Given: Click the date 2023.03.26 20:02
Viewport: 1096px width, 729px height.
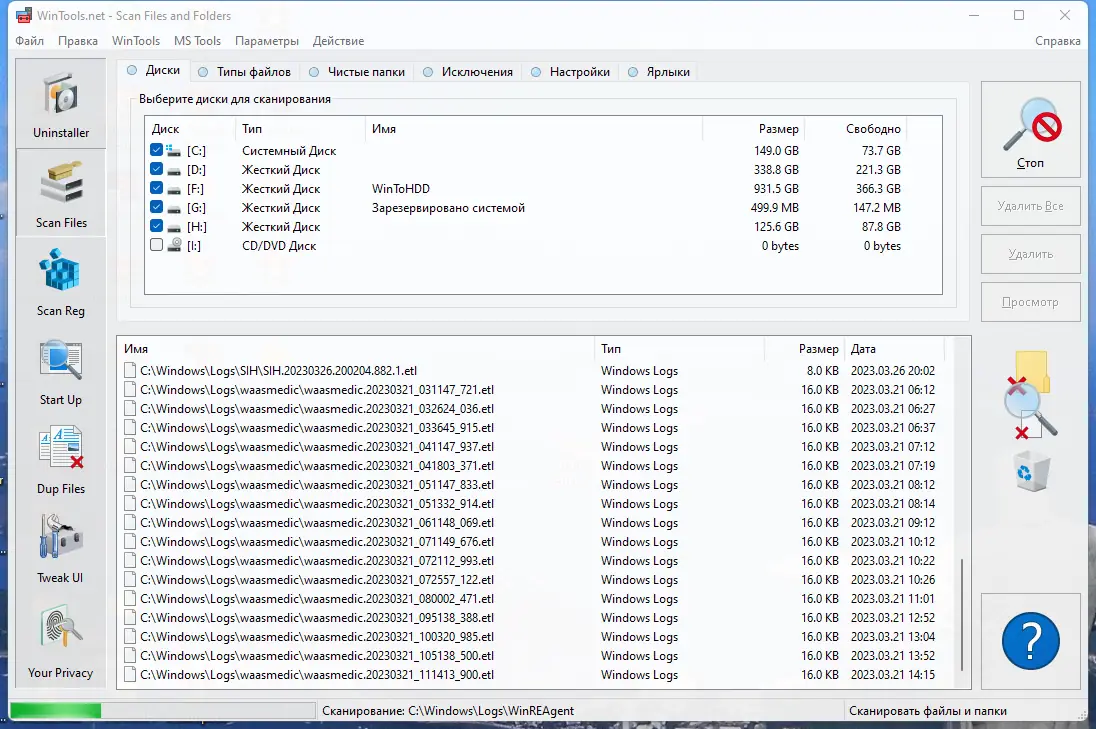Looking at the screenshot, I should pyautogui.click(x=893, y=370).
